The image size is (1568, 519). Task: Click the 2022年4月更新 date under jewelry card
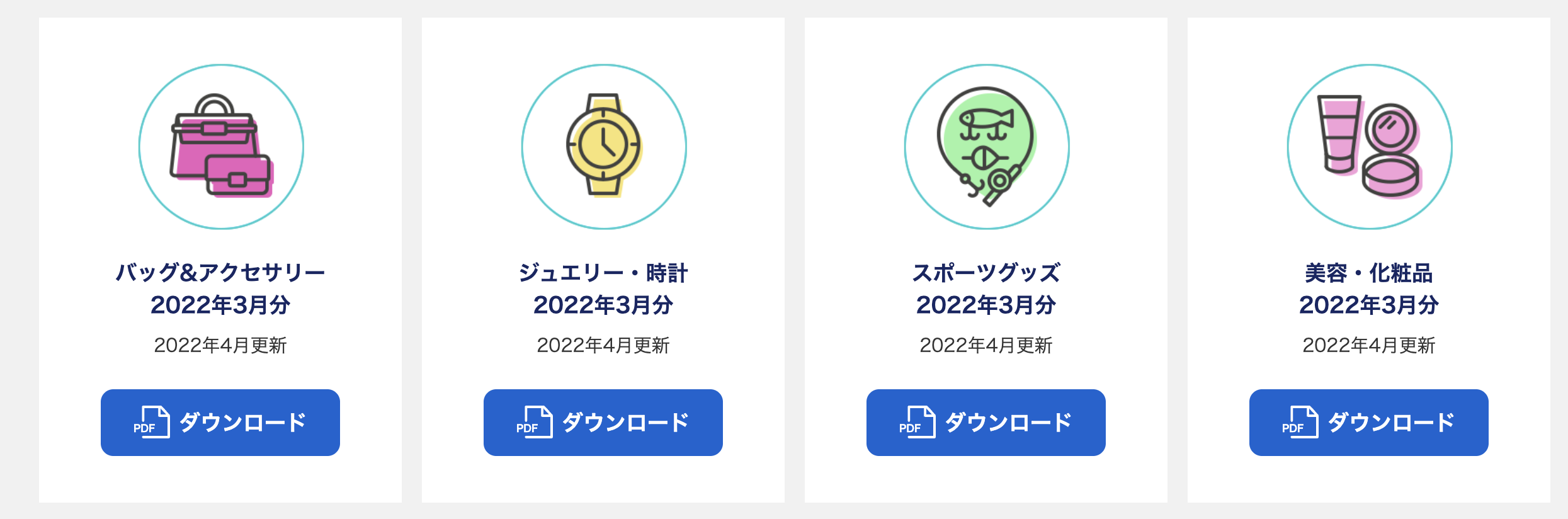[603, 345]
